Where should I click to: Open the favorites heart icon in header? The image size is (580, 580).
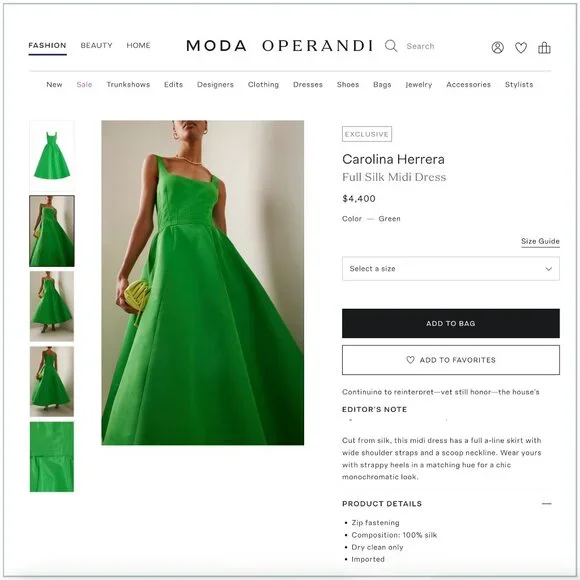pyautogui.click(x=521, y=48)
